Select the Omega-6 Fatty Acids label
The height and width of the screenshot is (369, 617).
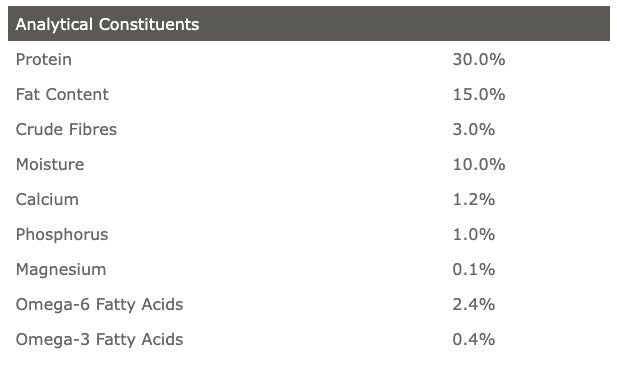(x=100, y=304)
